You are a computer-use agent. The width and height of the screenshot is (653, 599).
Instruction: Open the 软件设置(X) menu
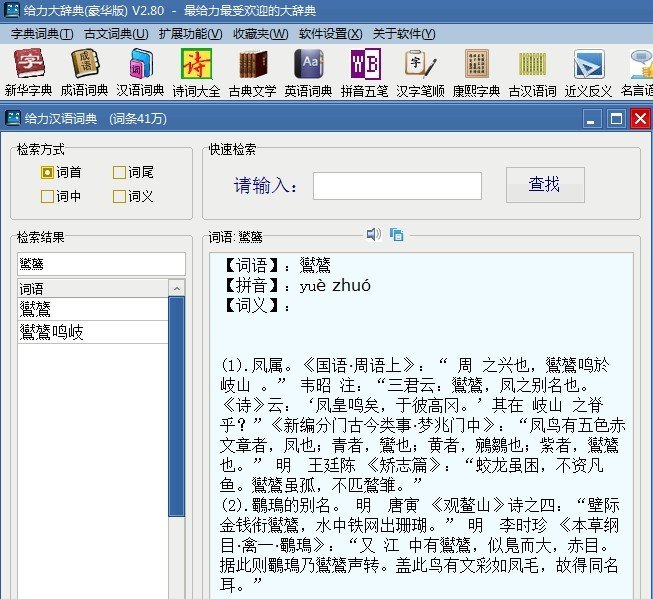tap(331, 34)
